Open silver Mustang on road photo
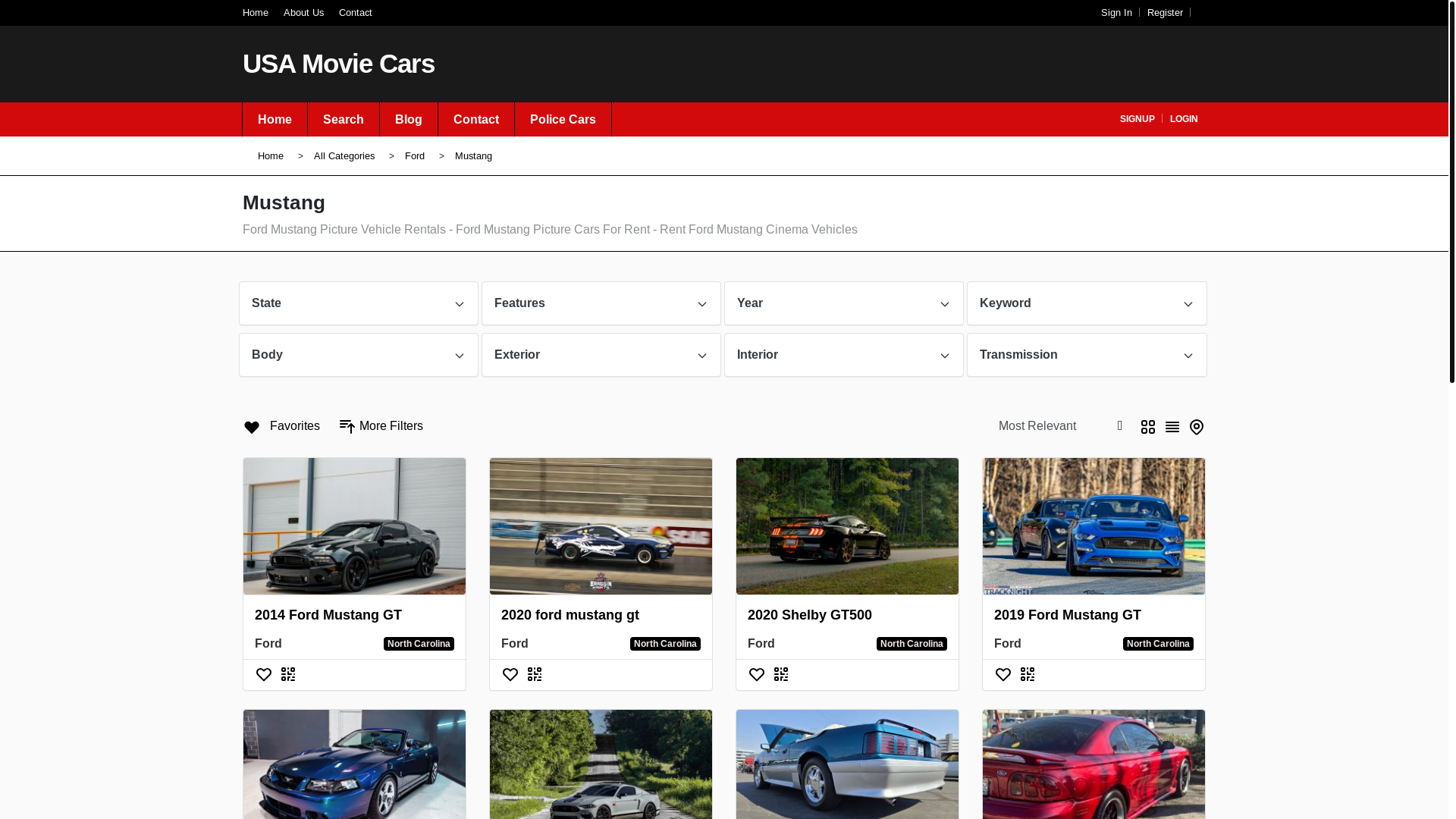 (601, 764)
